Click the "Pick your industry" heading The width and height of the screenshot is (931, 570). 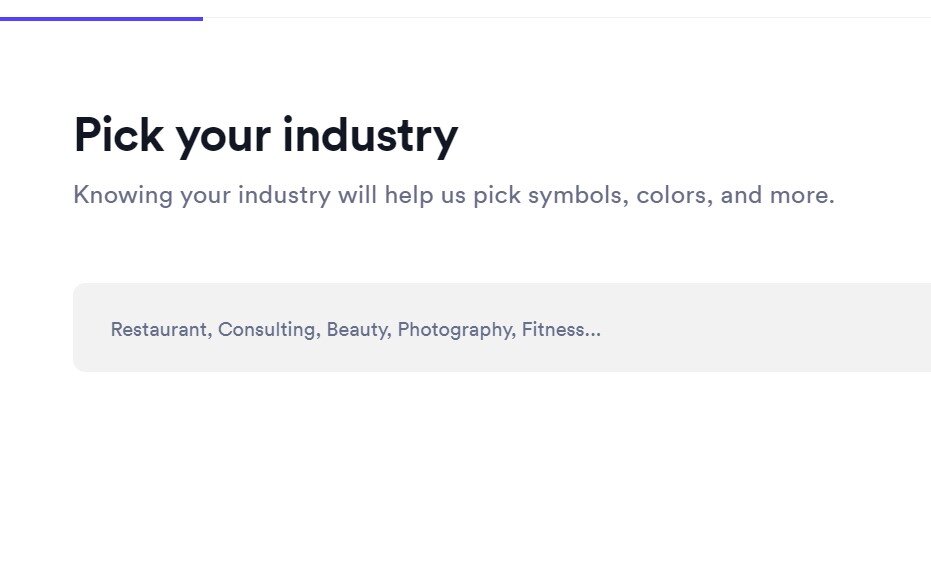(265, 136)
